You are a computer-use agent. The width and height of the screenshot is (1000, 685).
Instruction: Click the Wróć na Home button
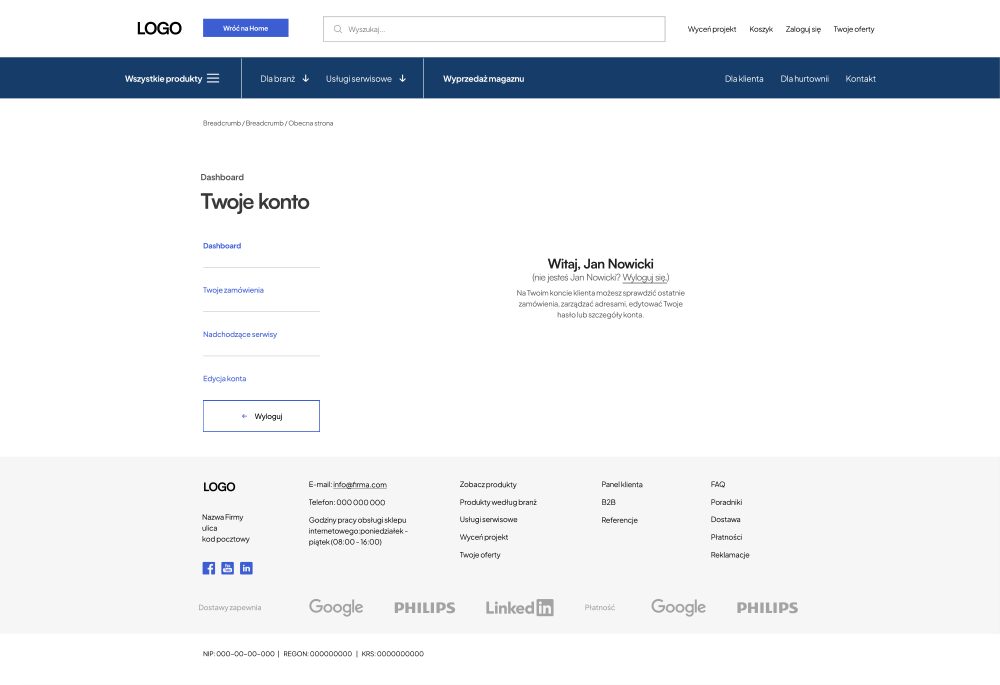(246, 28)
